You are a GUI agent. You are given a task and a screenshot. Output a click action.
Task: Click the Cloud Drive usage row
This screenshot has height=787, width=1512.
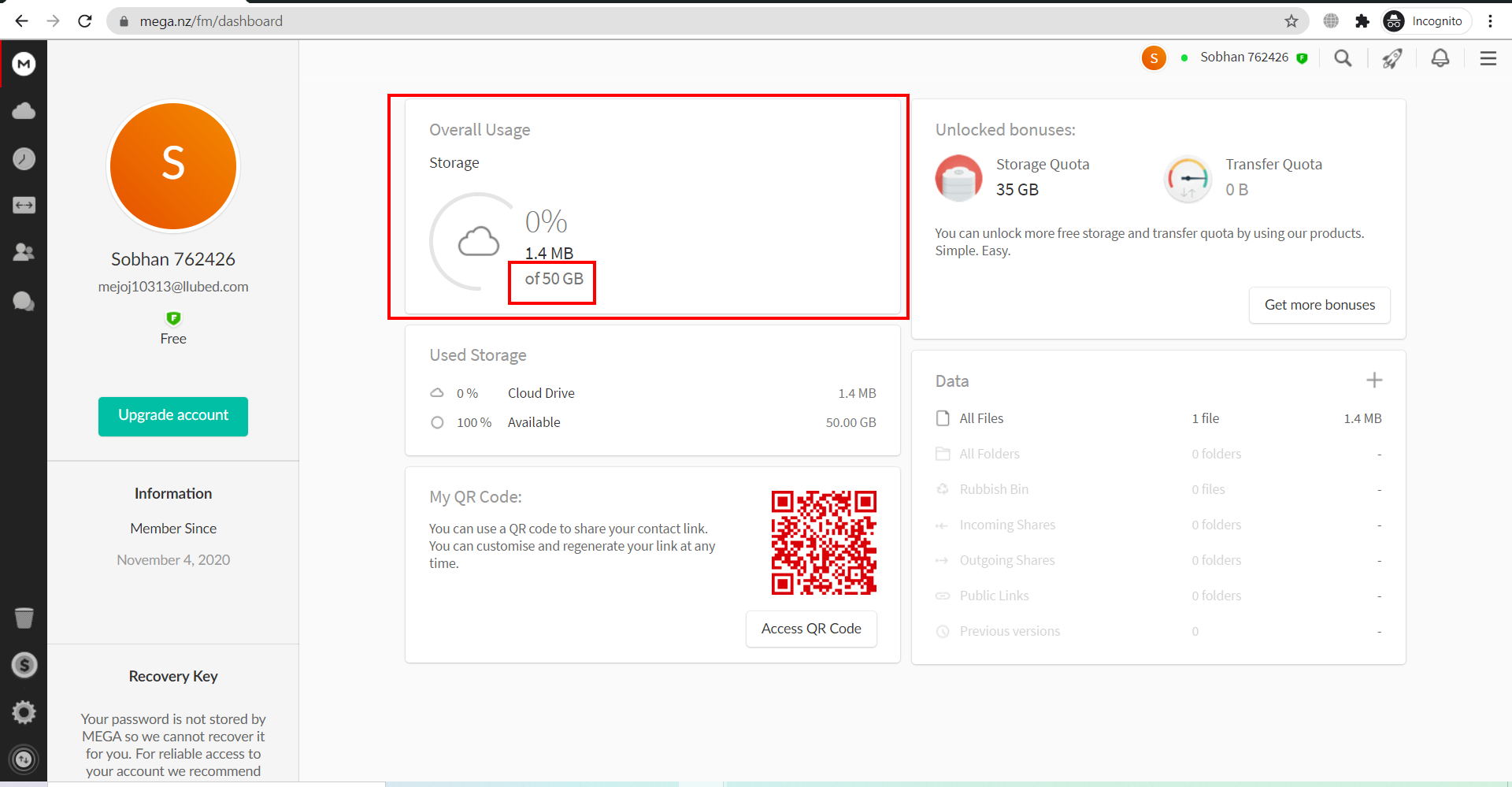point(653,393)
